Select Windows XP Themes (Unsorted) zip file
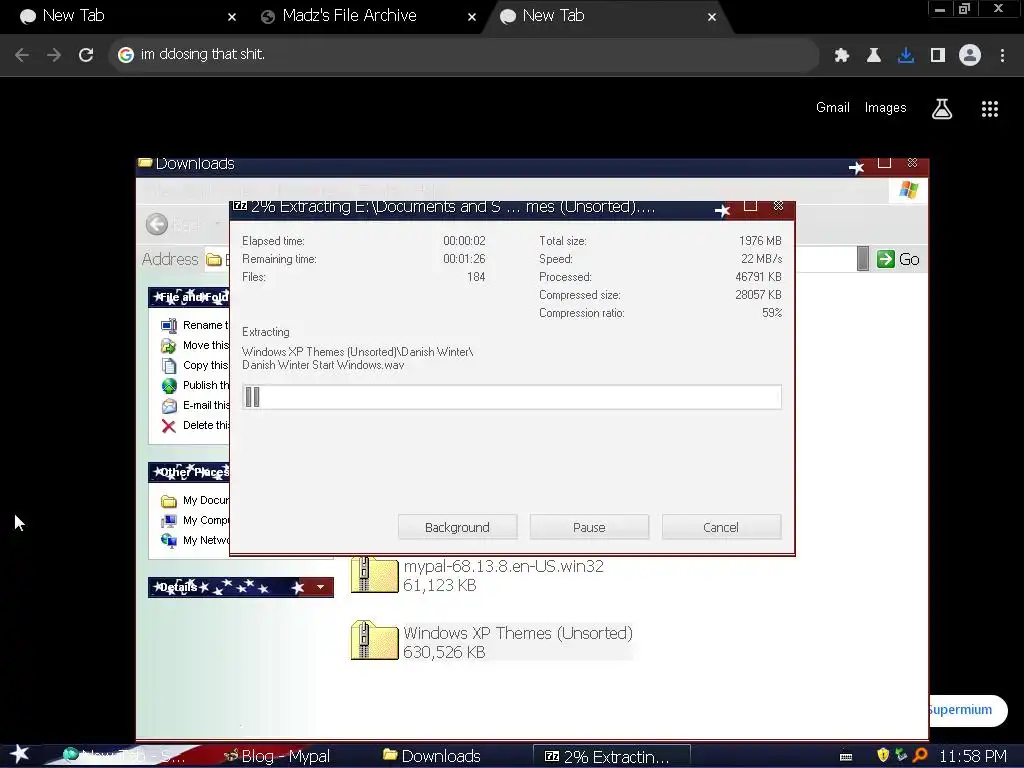 pyautogui.click(x=492, y=642)
